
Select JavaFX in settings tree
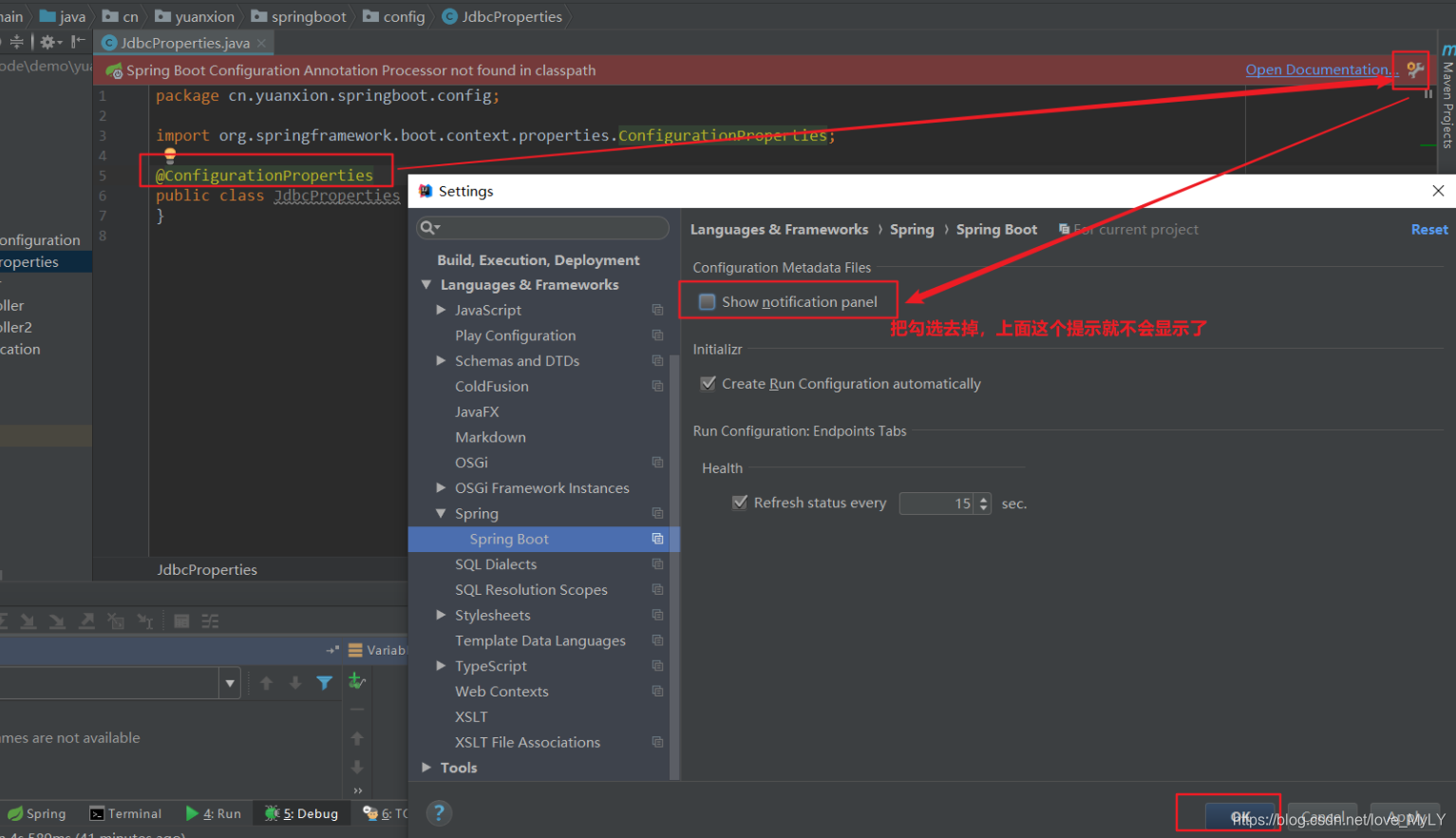point(477,412)
